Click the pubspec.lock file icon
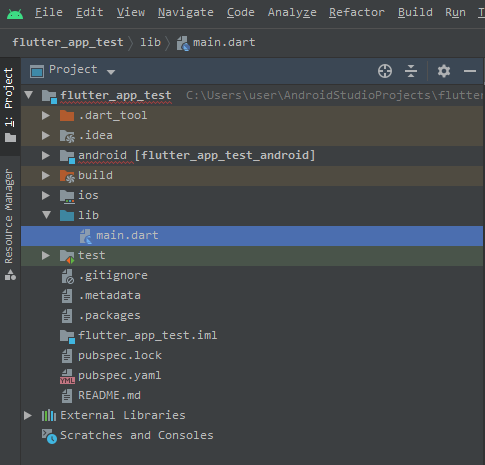The height and width of the screenshot is (465, 485). tap(67, 356)
